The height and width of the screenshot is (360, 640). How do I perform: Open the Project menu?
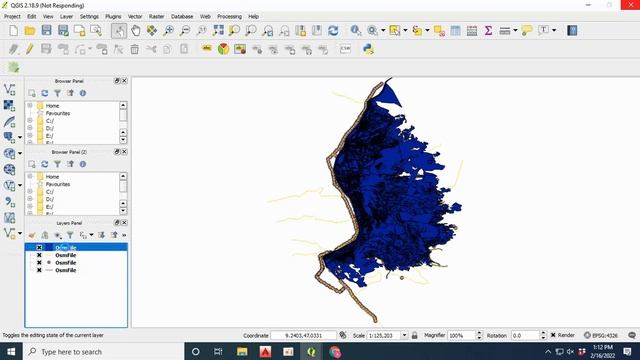coord(12,16)
